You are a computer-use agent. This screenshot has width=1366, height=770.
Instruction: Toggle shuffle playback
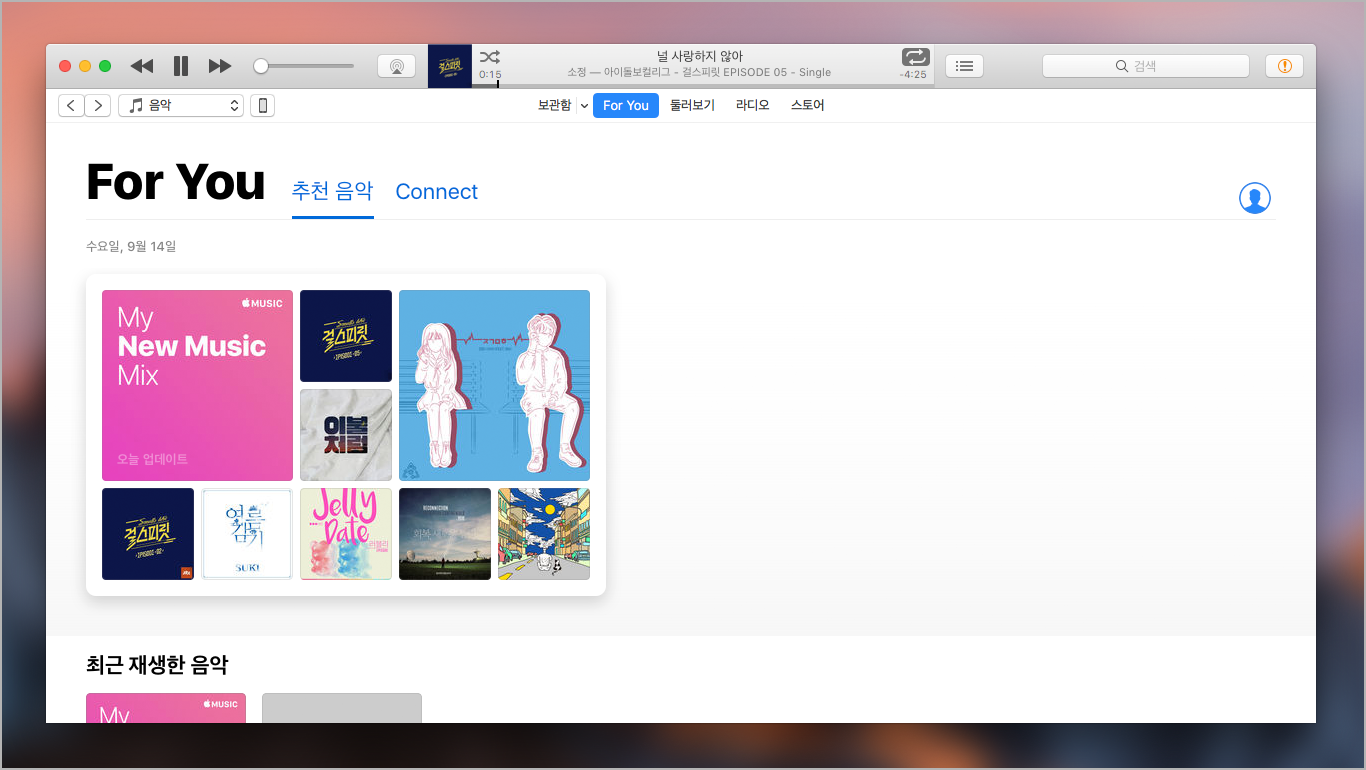(x=490, y=57)
